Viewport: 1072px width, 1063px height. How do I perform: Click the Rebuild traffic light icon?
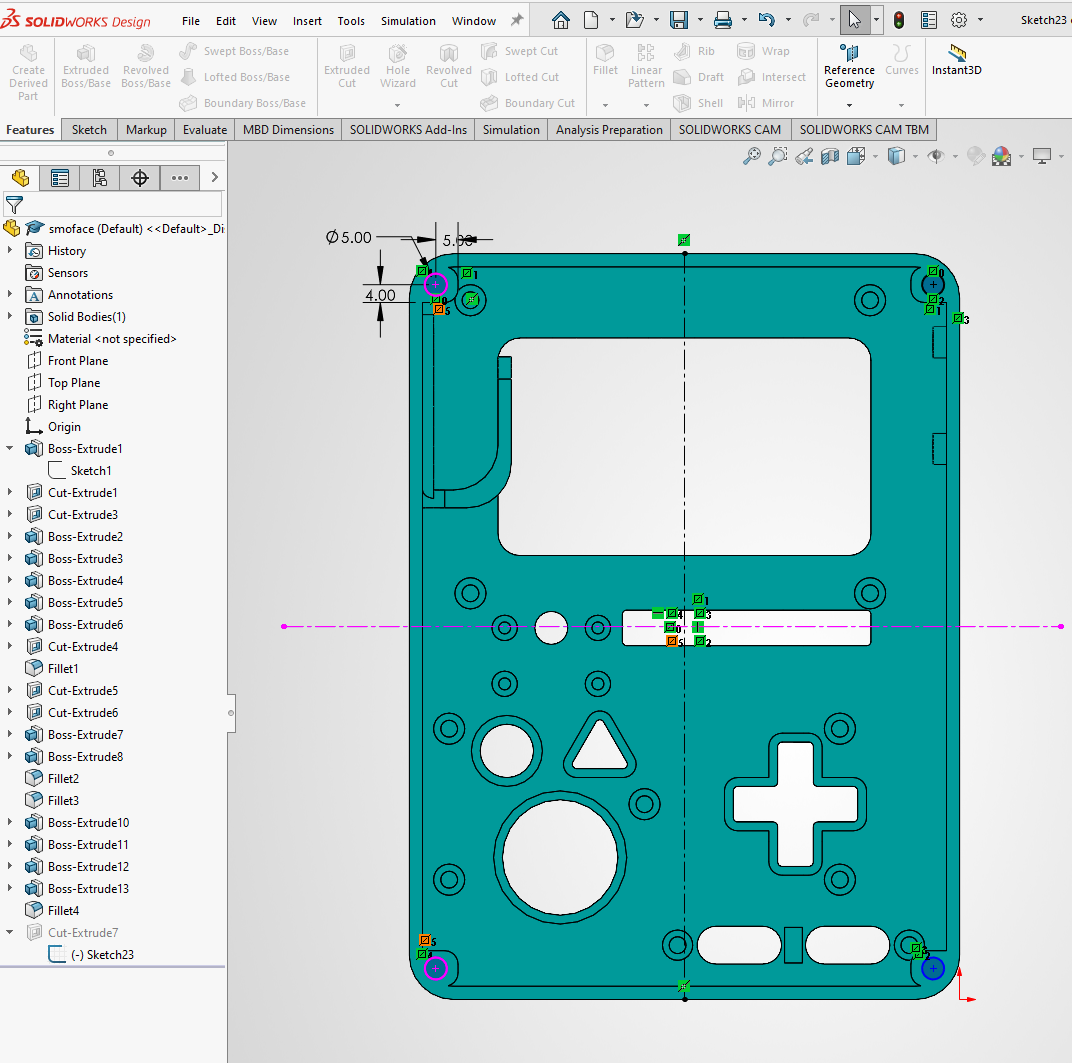tap(899, 21)
